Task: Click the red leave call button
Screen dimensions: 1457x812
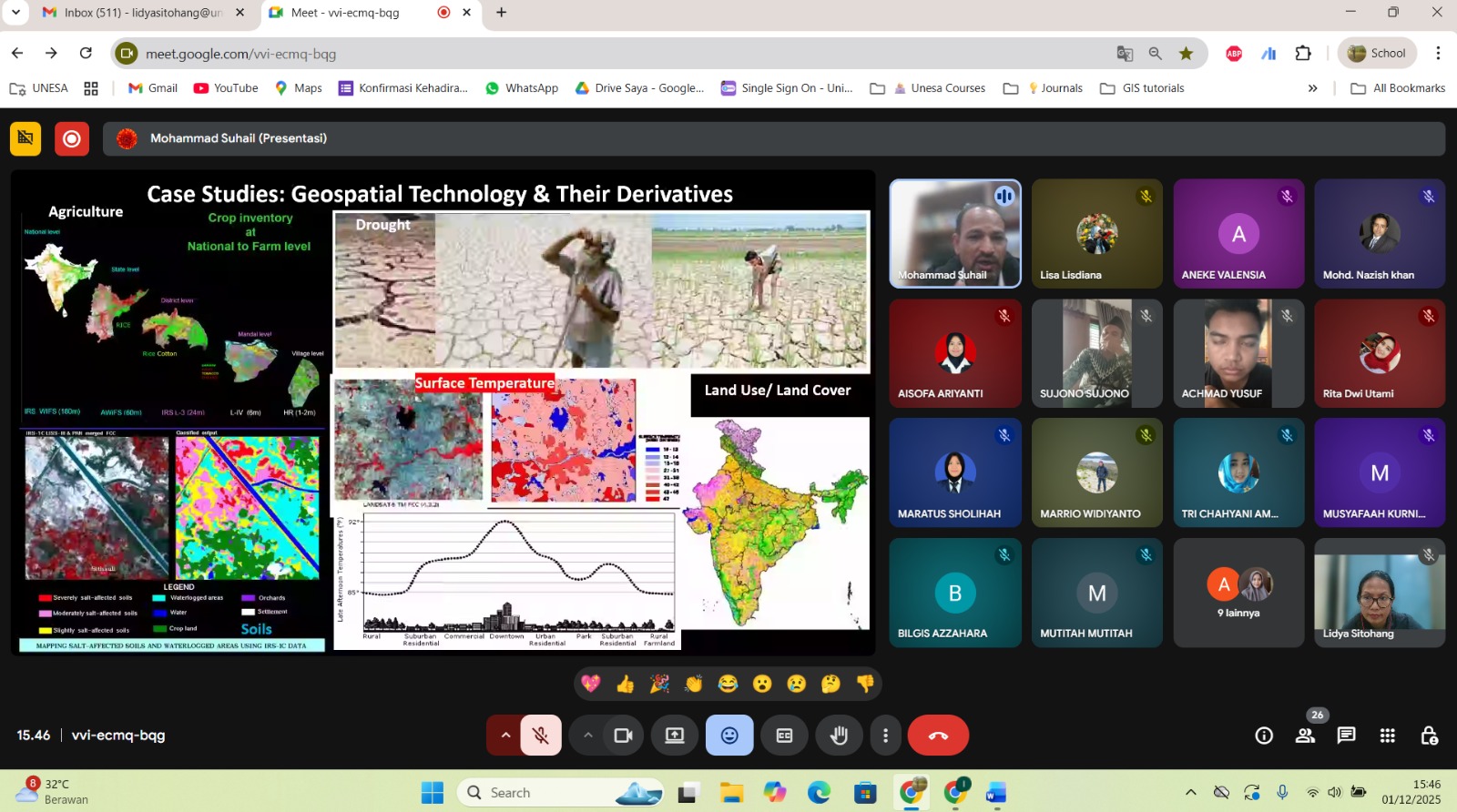Action: coord(938,736)
